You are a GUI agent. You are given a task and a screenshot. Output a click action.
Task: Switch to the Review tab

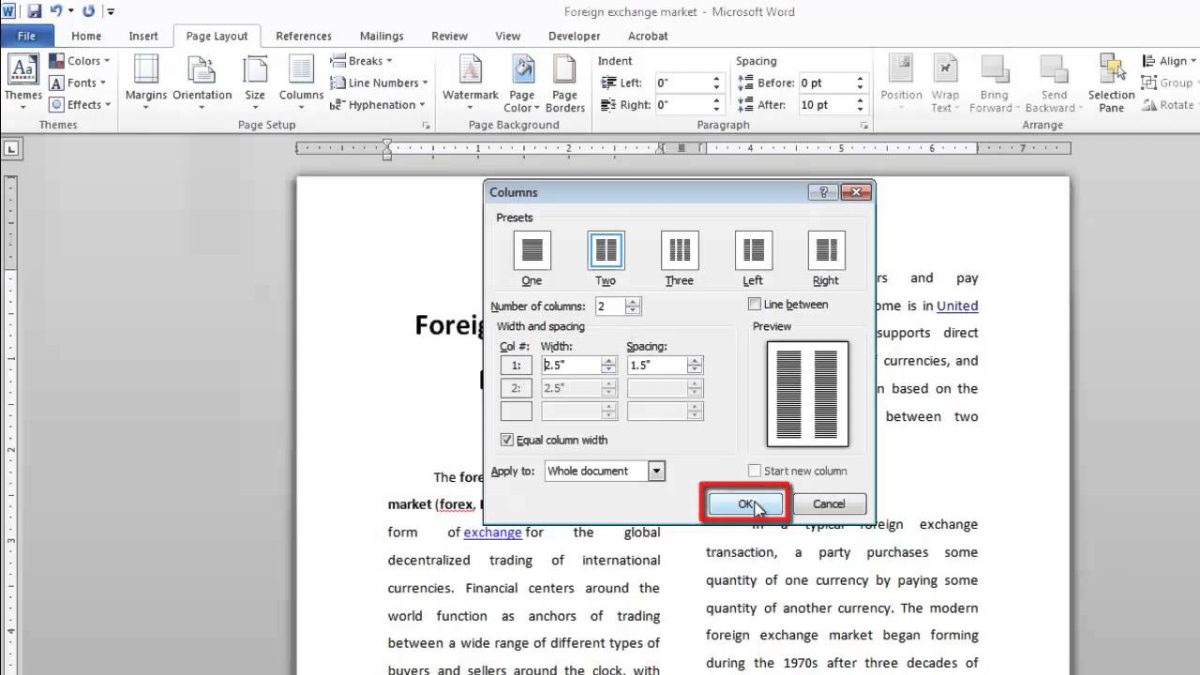click(x=449, y=35)
